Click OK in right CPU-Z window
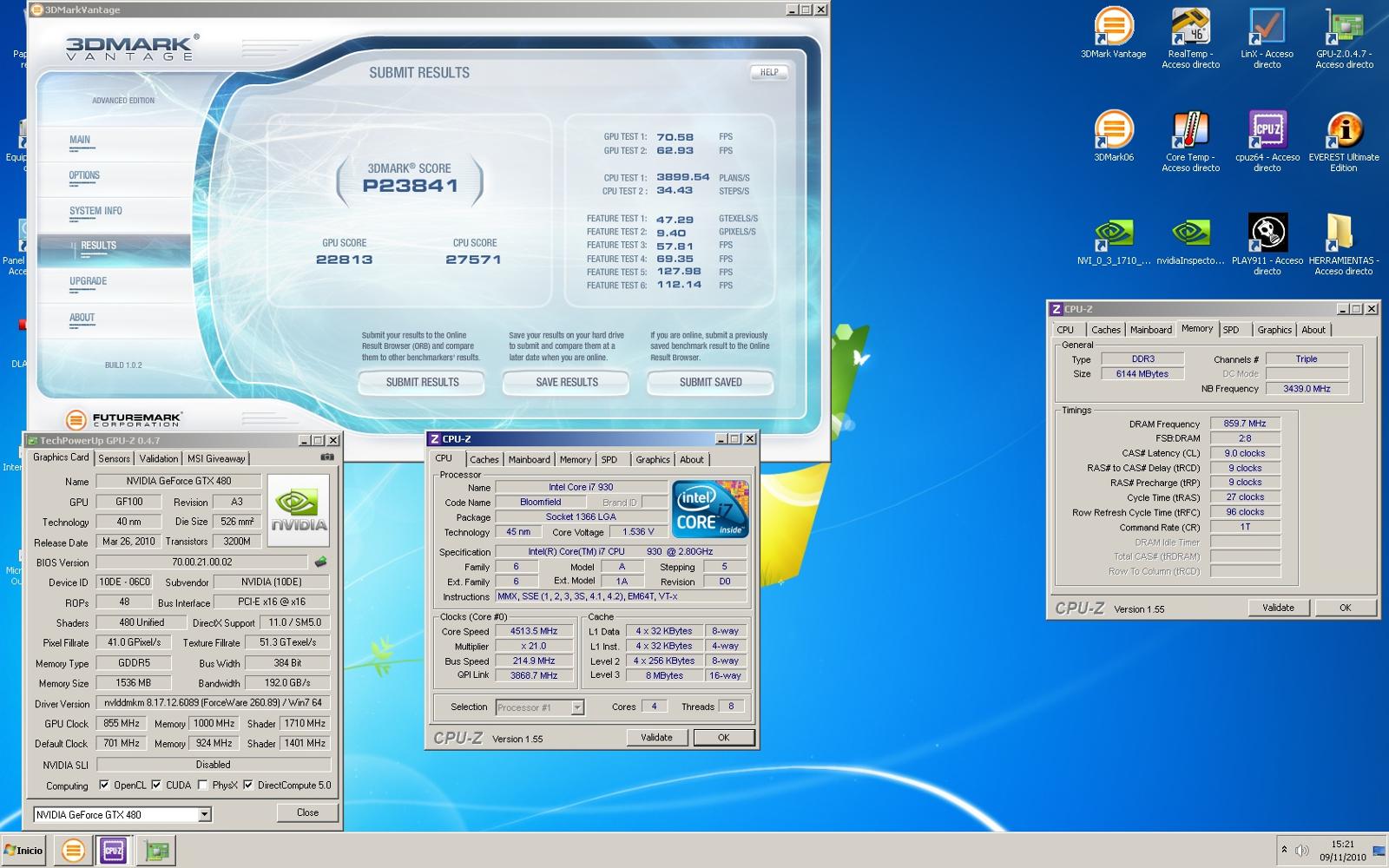The height and width of the screenshot is (868, 1389). (1345, 608)
